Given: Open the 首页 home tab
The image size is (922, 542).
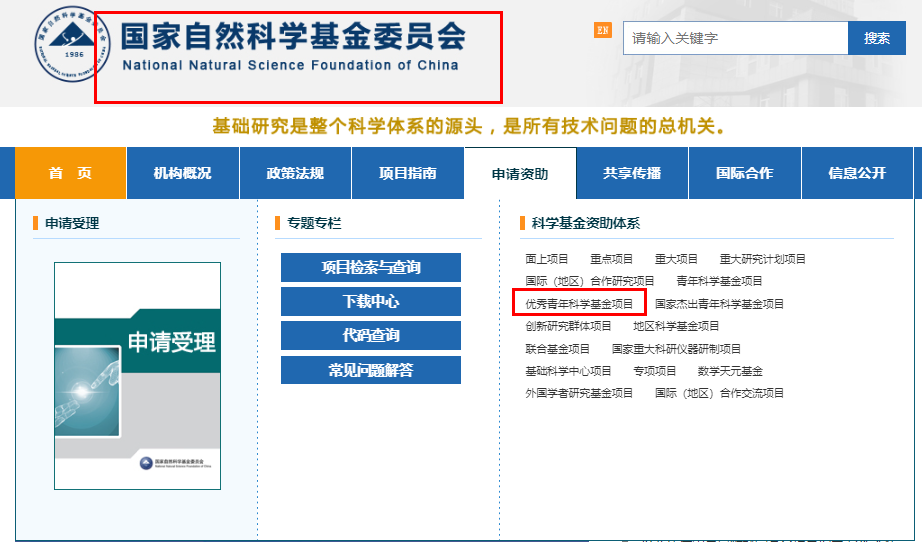Looking at the screenshot, I should click(x=71, y=173).
